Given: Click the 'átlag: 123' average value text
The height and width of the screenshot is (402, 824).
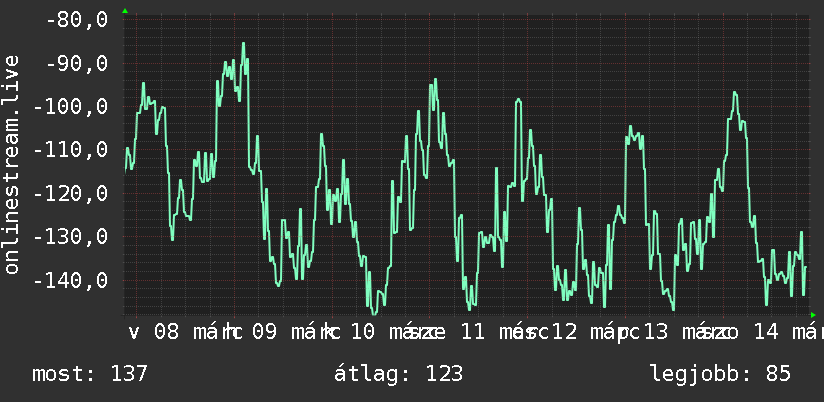Looking at the screenshot, I should 399,374.
